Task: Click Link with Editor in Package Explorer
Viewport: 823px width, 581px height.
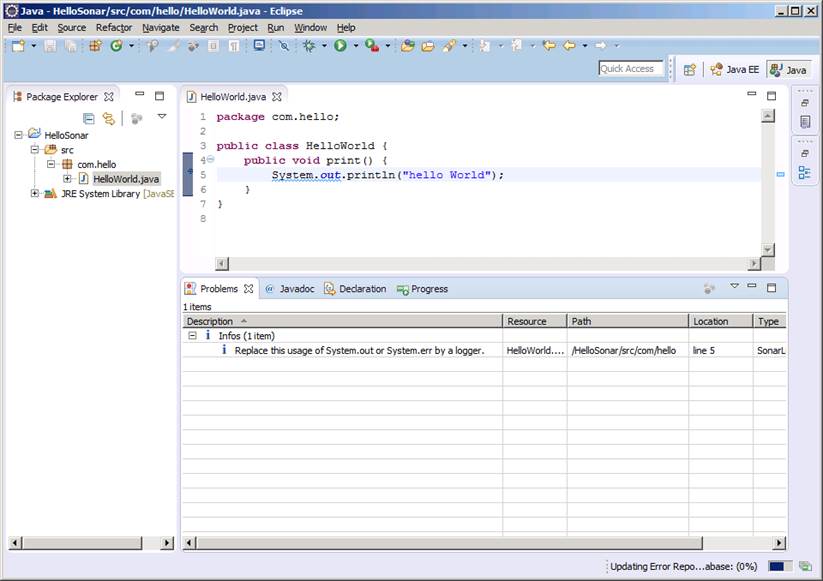Action: coord(108,118)
